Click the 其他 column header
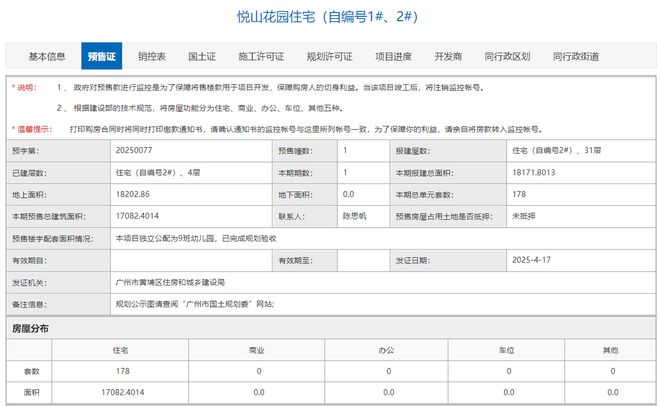This screenshot has width=660, height=406. pos(610,350)
